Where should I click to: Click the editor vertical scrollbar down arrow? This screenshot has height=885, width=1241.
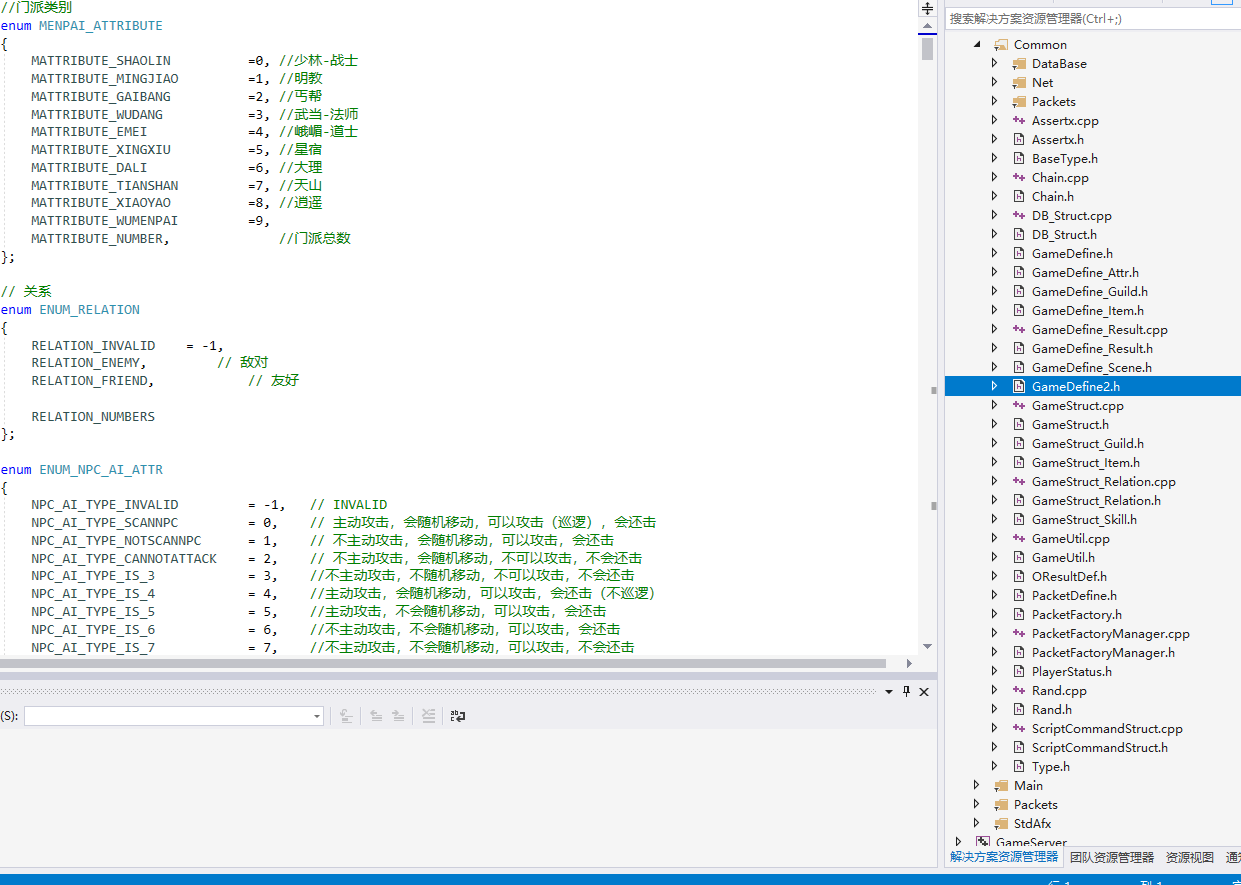(x=927, y=647)
